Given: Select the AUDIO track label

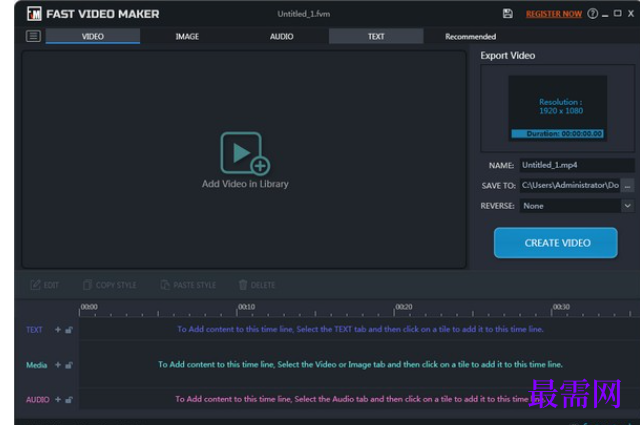Looking at the screenshot, I should pyautogui.click(x=38, y=400).
